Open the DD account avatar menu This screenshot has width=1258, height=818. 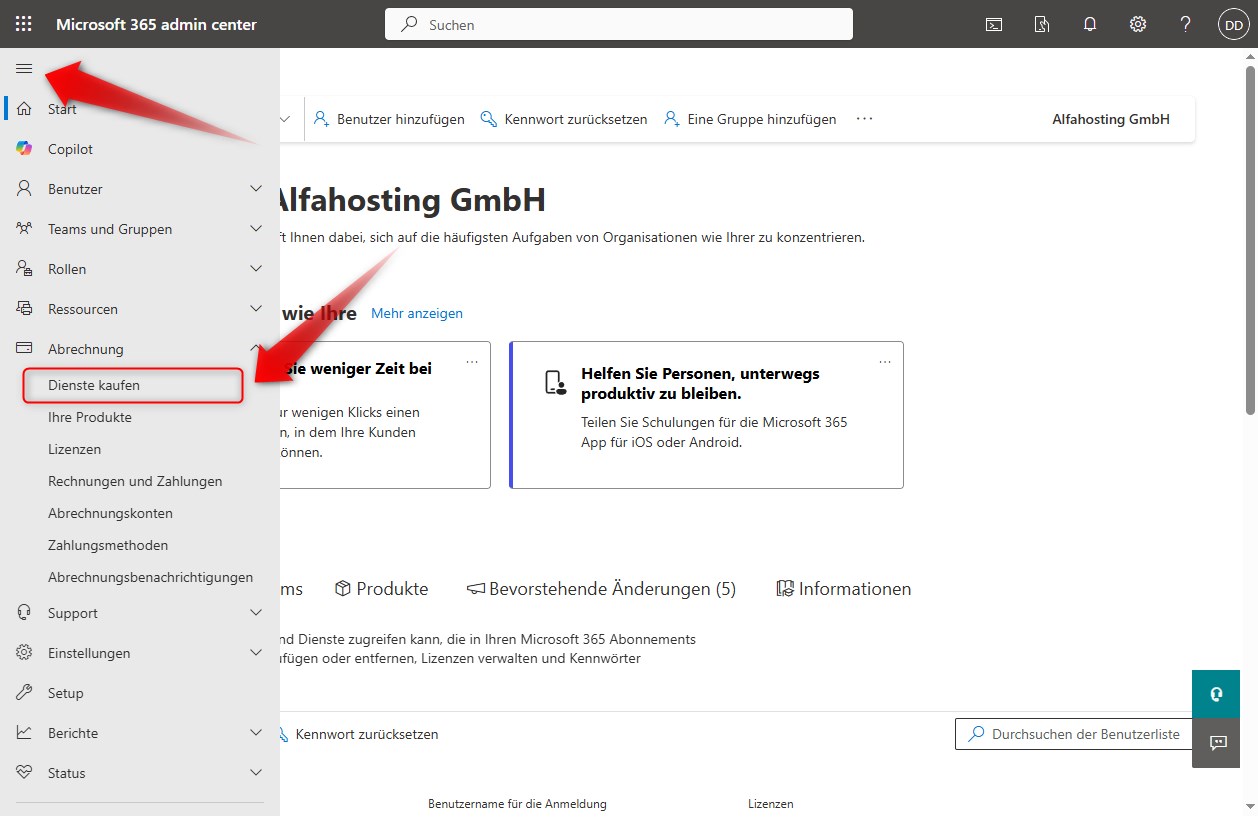coord(1234,25)
